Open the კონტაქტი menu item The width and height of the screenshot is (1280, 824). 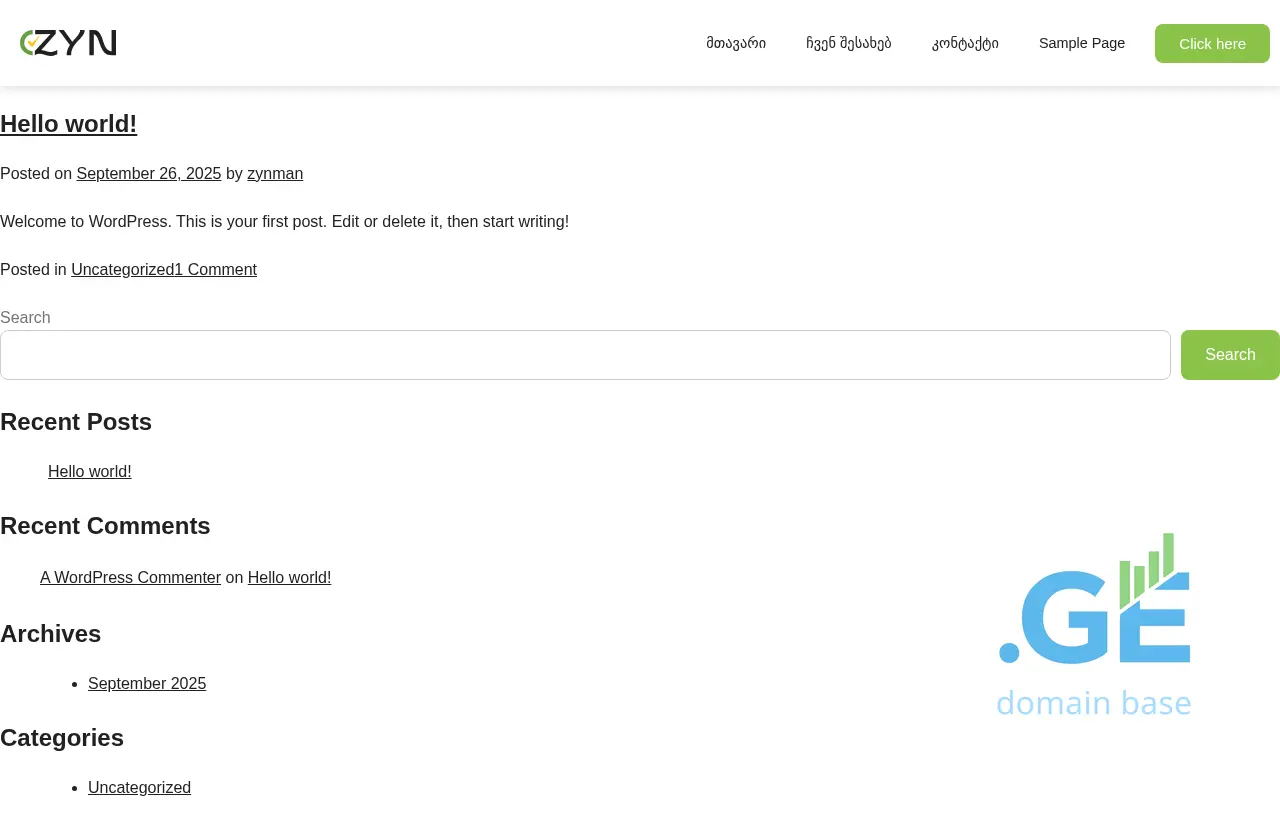pos(965,43)
